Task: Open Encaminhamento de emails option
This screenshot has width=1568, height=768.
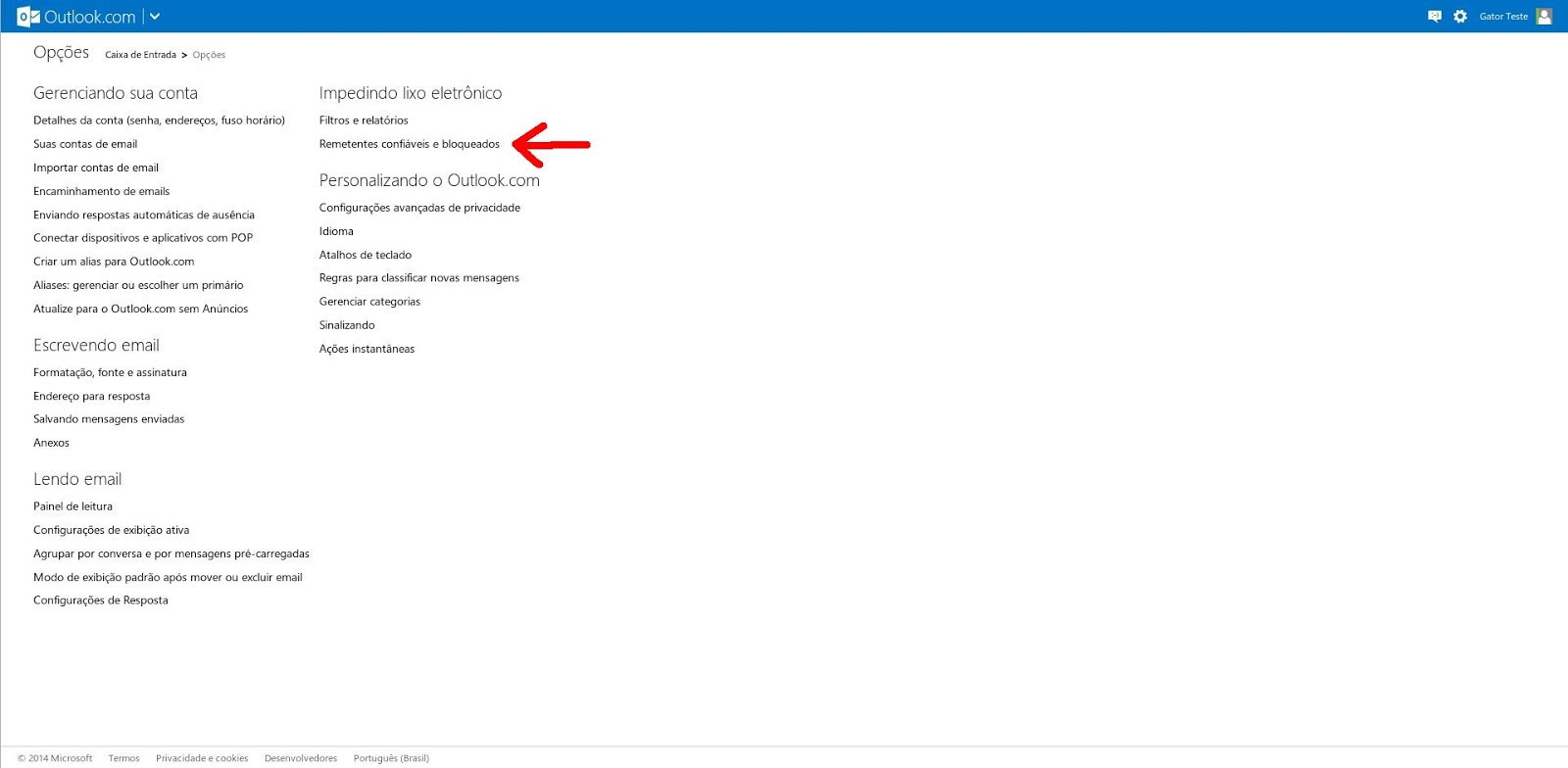Action: click(x=102, y=191)
